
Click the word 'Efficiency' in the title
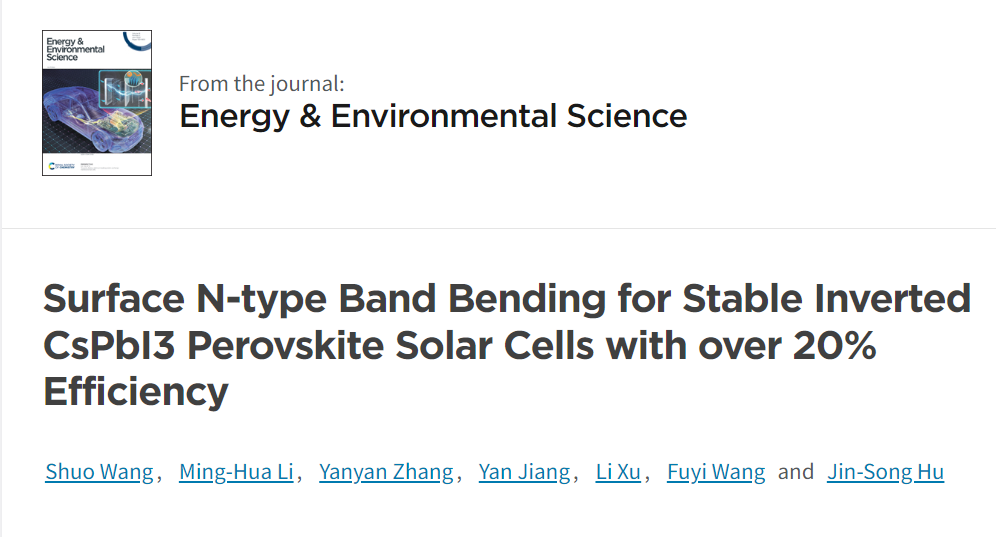pyautogui.click(x=136, y=391)
